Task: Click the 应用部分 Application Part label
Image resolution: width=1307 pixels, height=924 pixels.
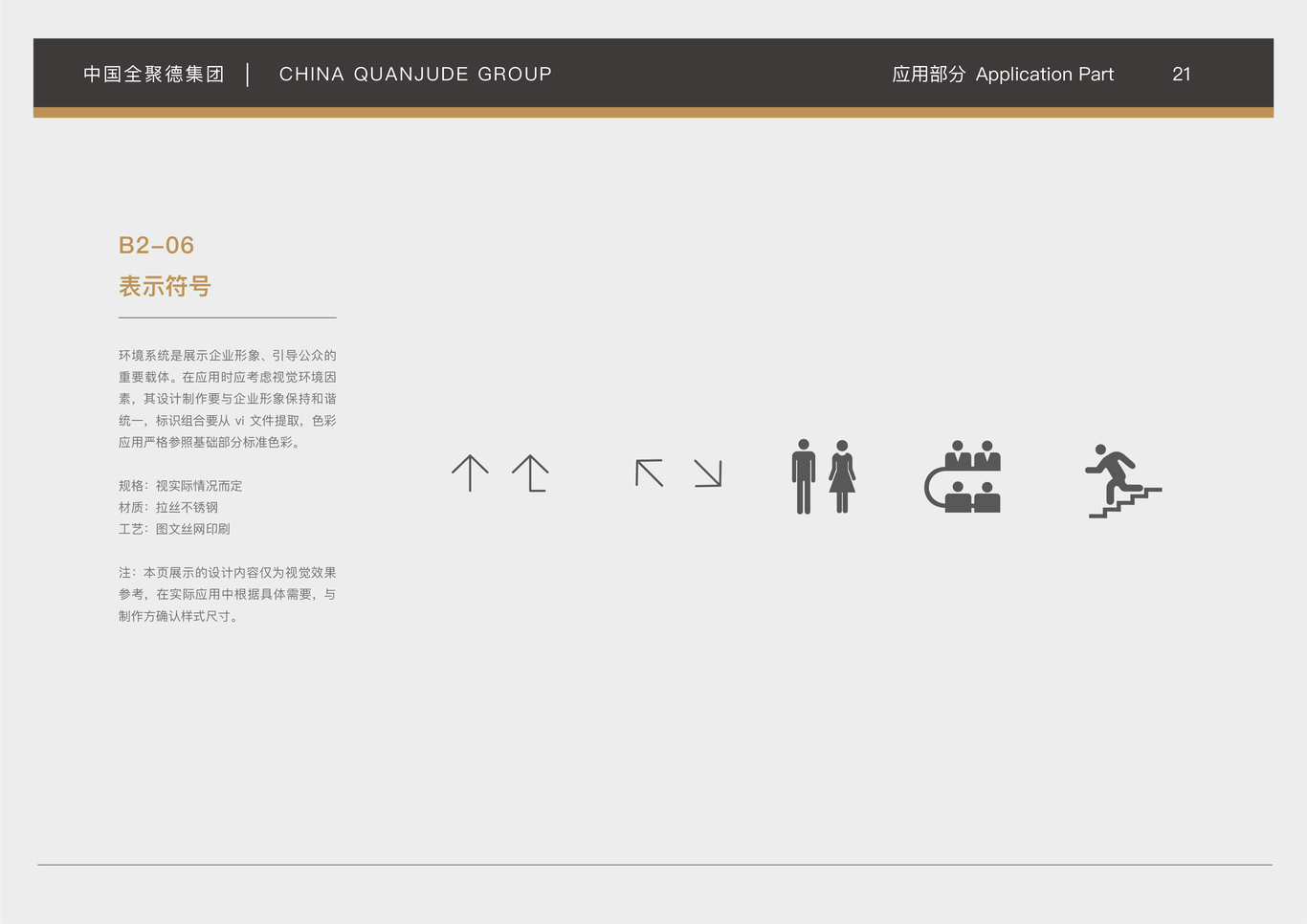Action: click(1003, 74)
